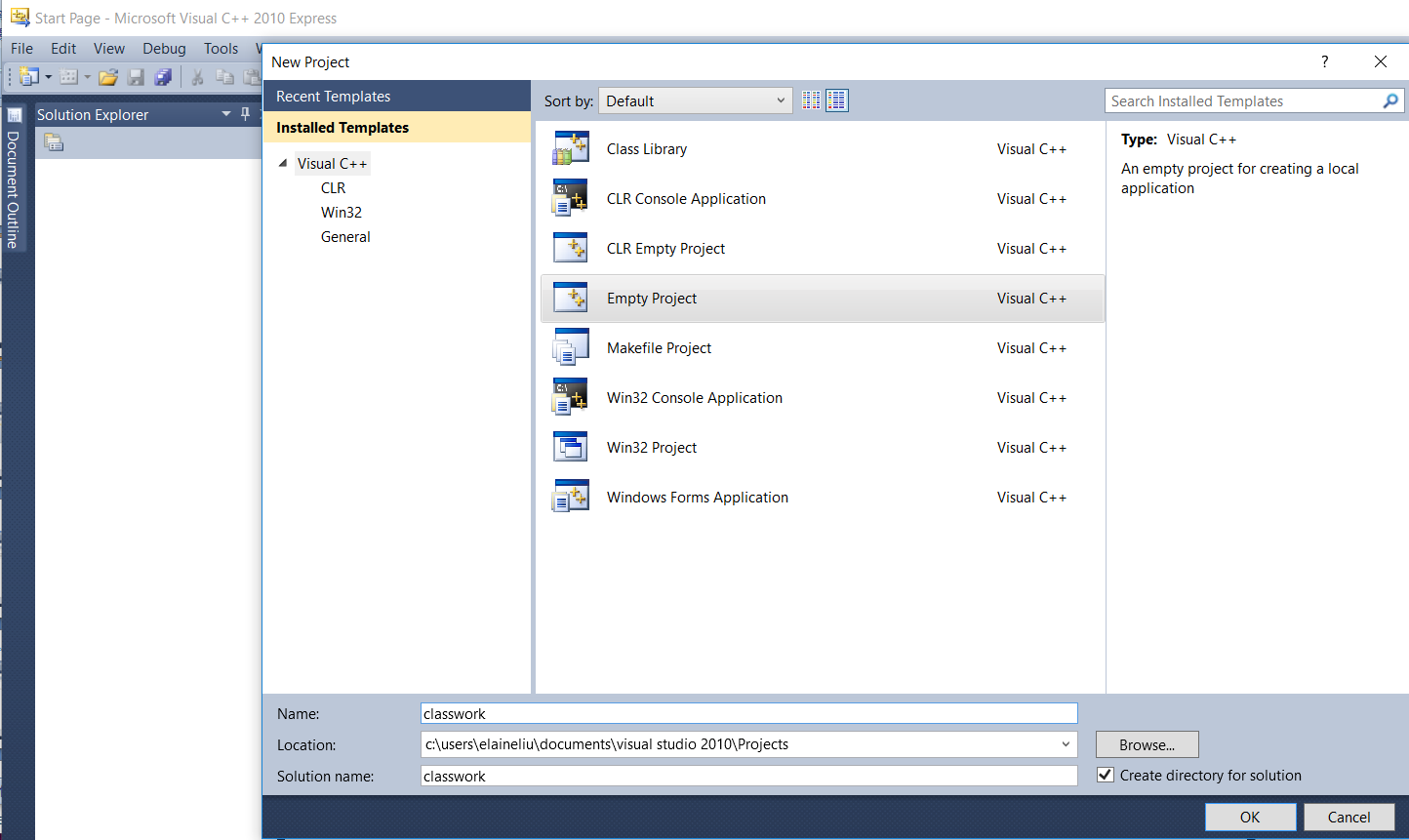Screen dimensions: 1409x840
Task: Select the 'Class Library' template name
Action: 647,148
